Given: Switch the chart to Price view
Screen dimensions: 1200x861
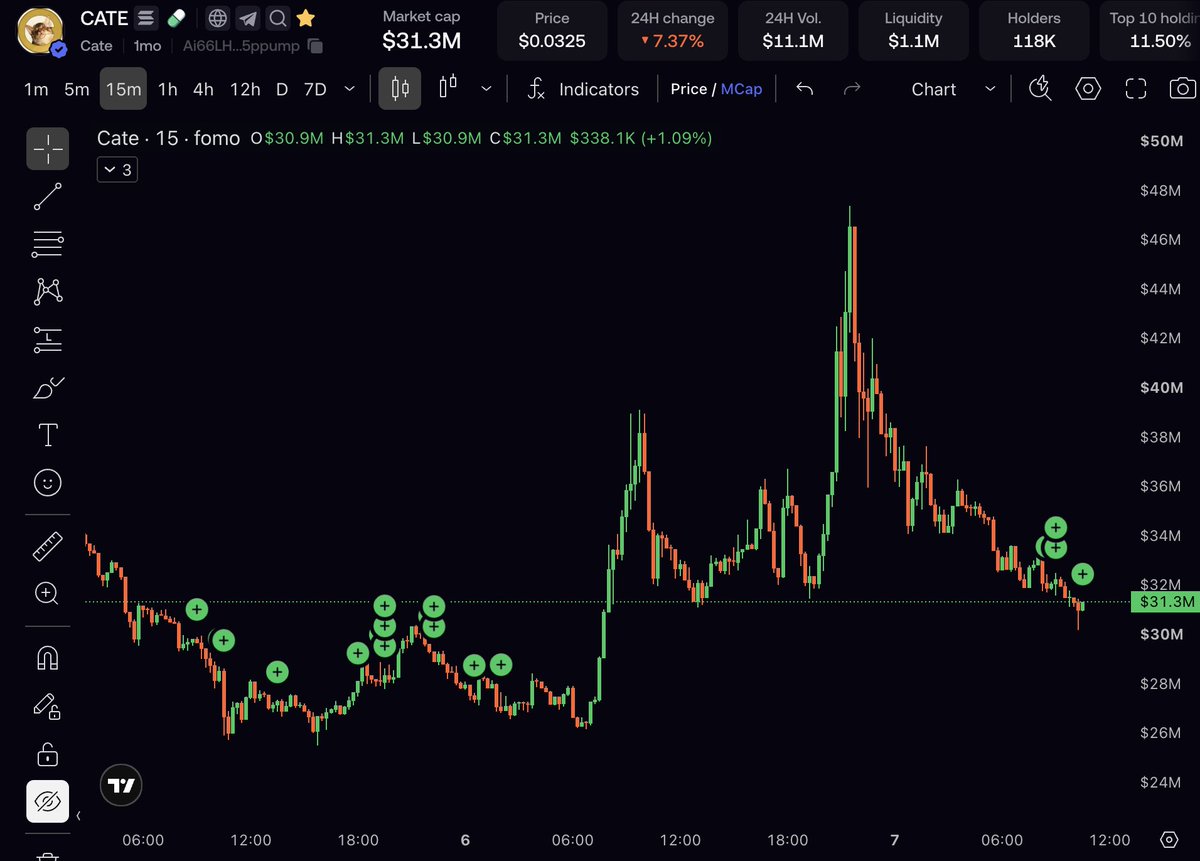Looking at the screenshot, I should 688,89.
